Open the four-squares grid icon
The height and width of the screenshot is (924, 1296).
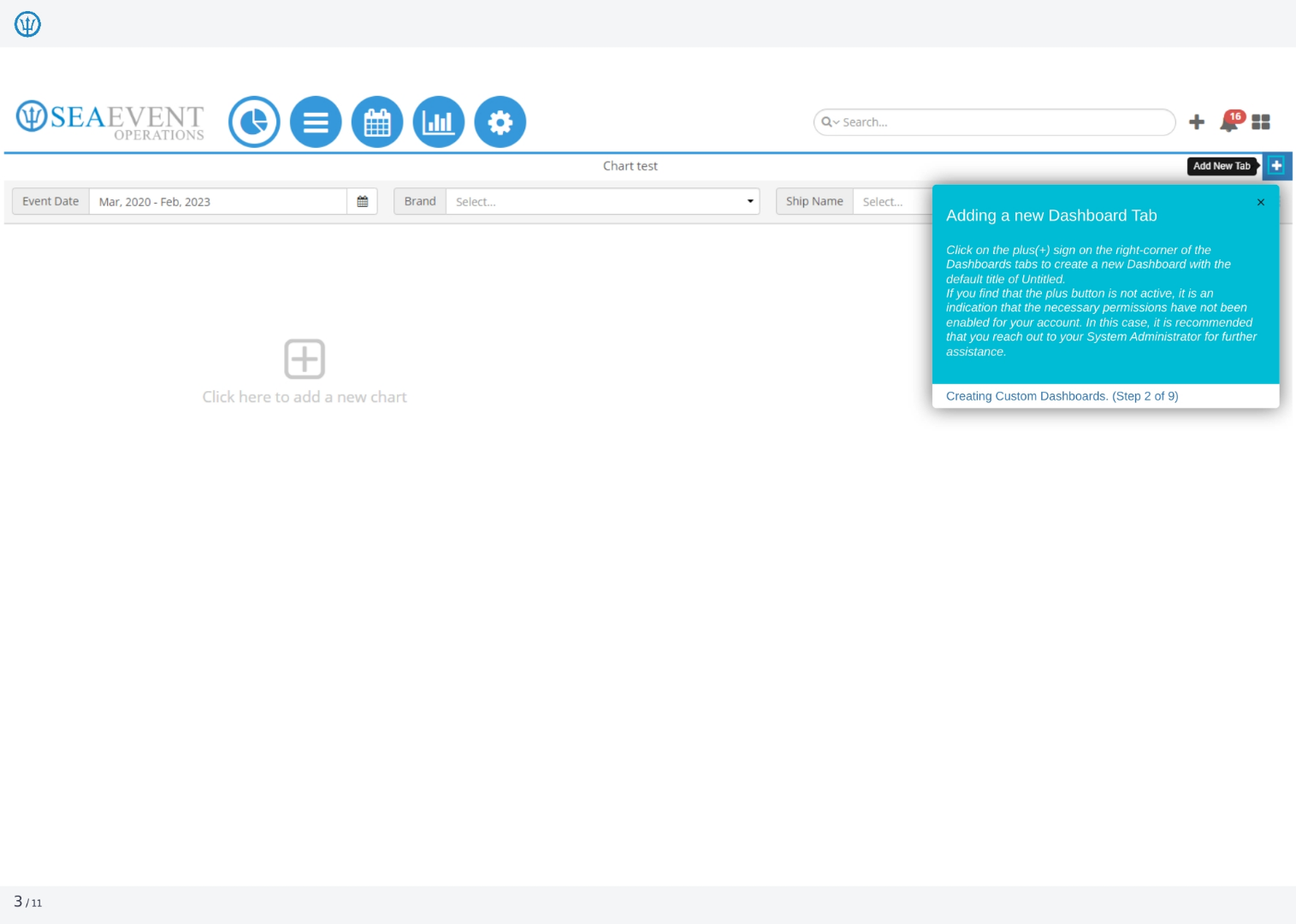pyautogui.click(x=1261, y=122)
